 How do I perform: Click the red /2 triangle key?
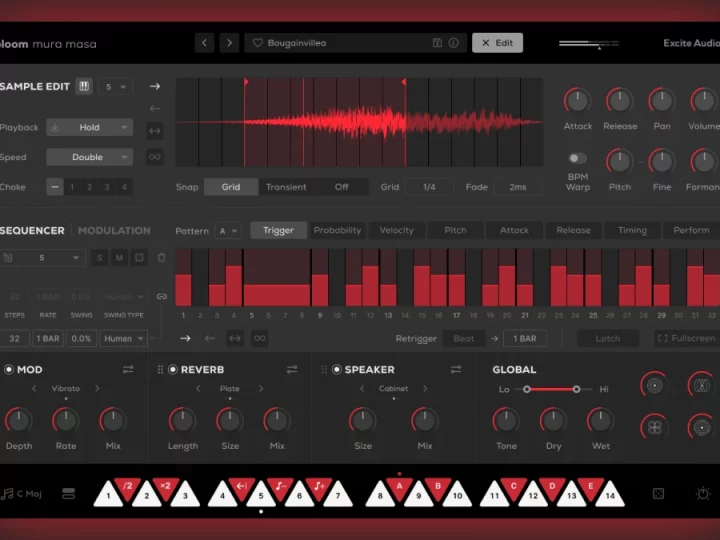(x=128, y=487)
